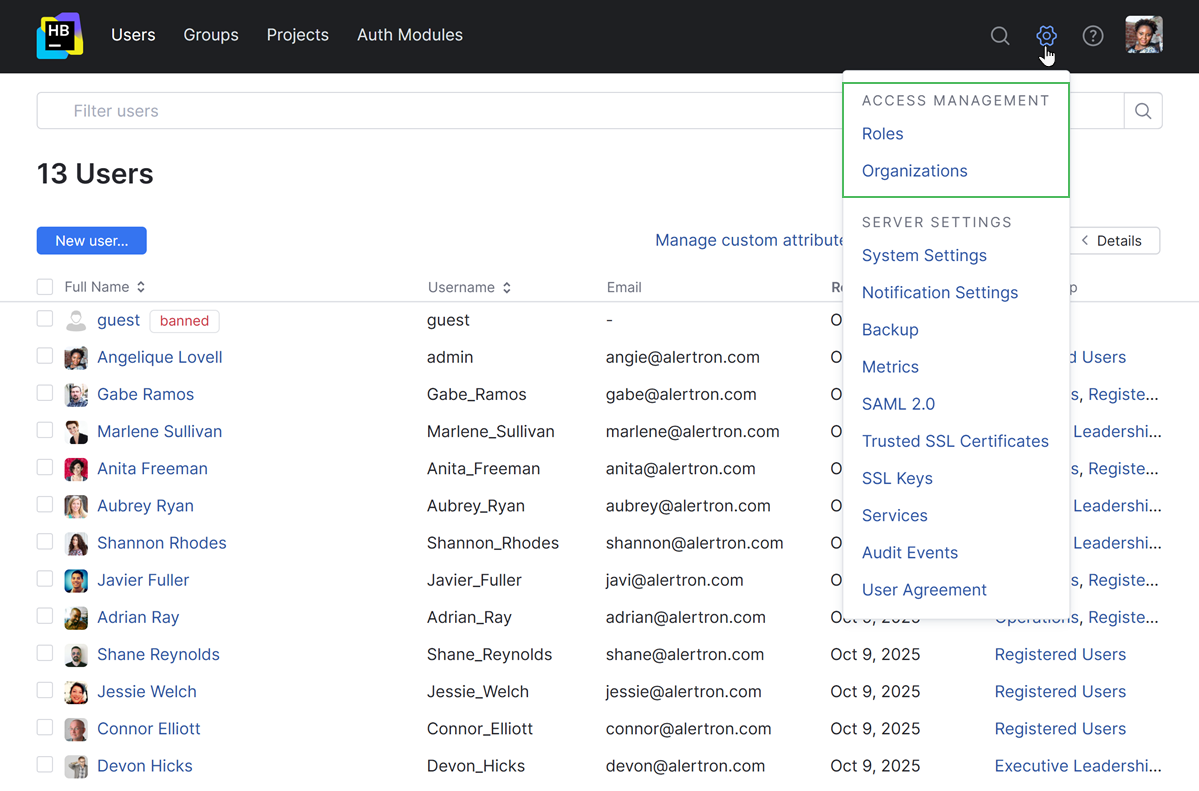Toggle the select-all checkbox in header

pos(45,287)
